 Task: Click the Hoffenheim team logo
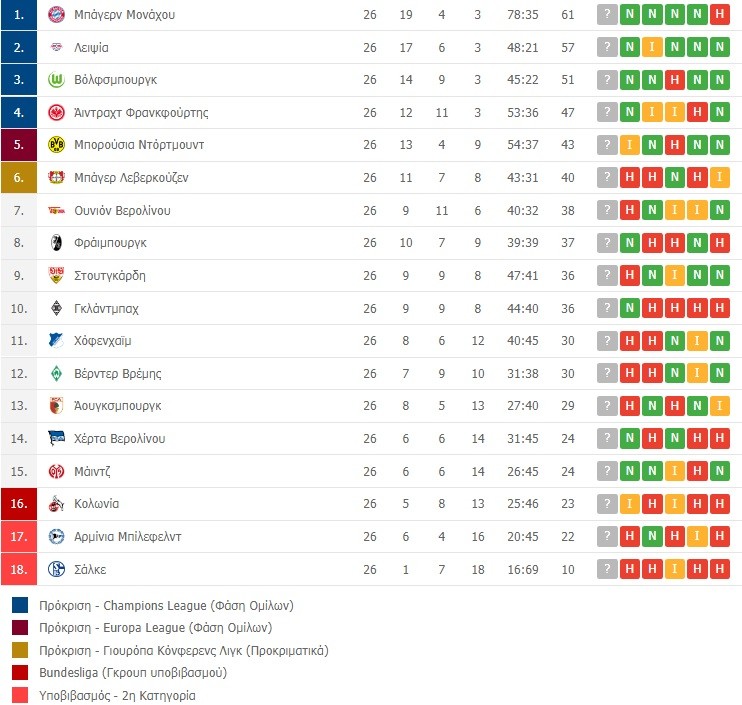point(56,341)
